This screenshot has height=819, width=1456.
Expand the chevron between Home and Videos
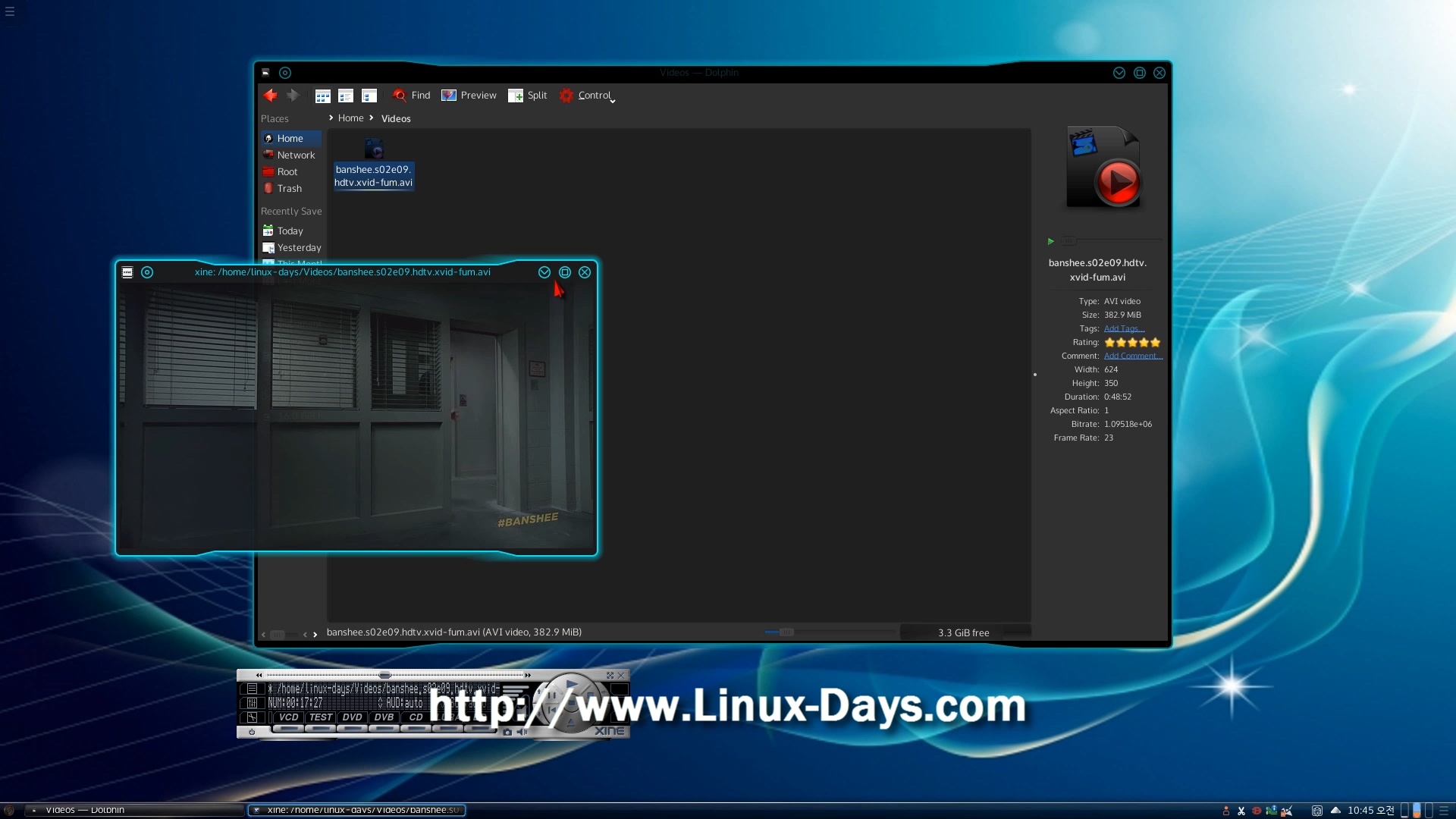pos(372,118)
